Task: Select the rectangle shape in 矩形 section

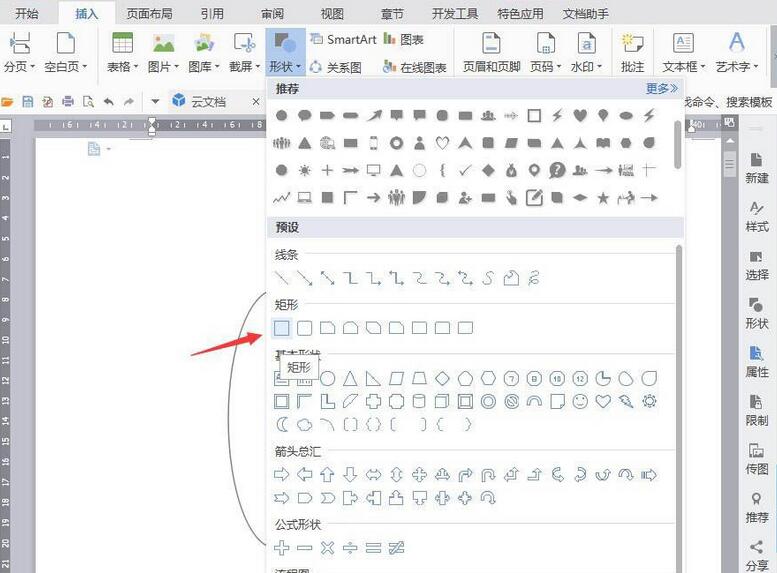Action: (281, 328)
